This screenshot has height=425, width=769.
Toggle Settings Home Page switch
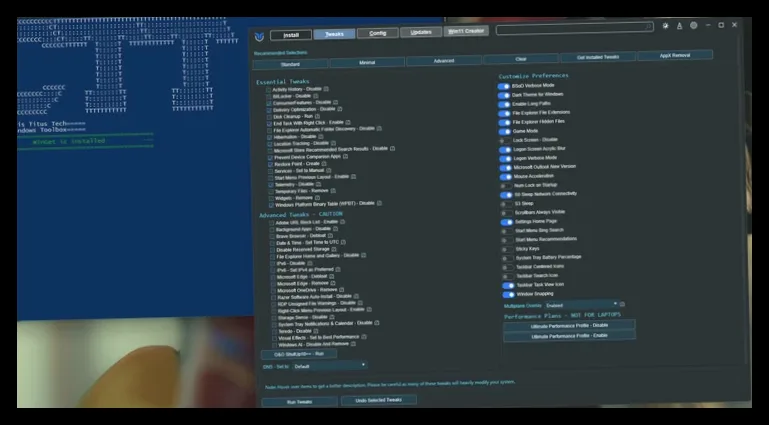point(507,222)
